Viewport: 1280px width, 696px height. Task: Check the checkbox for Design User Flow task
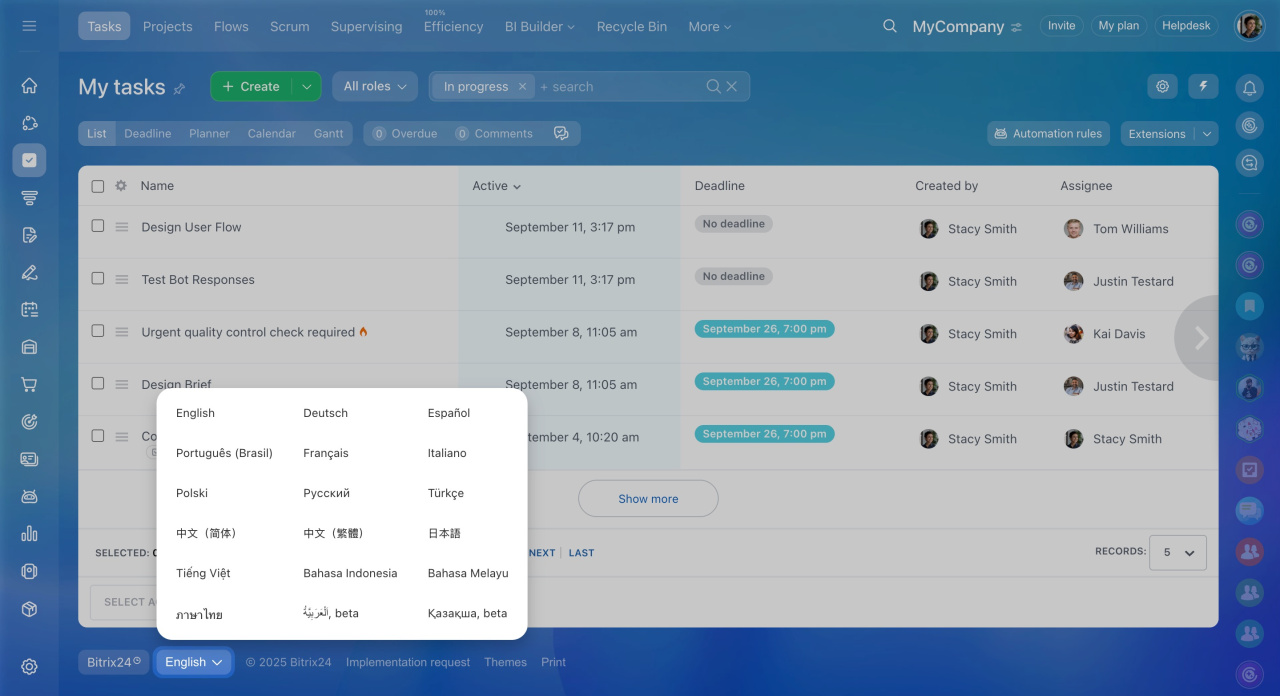click(97, 226)
